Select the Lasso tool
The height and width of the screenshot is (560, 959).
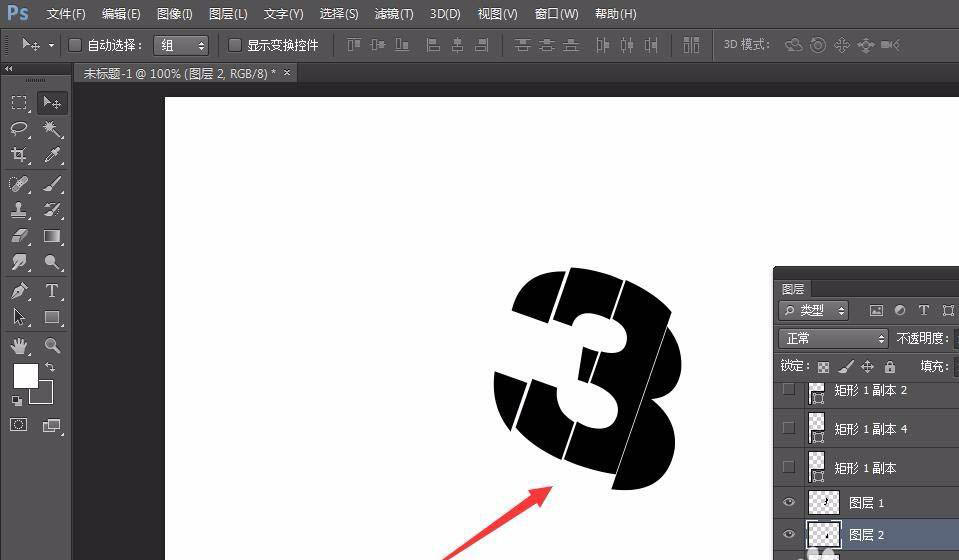[x=19, y=128]
